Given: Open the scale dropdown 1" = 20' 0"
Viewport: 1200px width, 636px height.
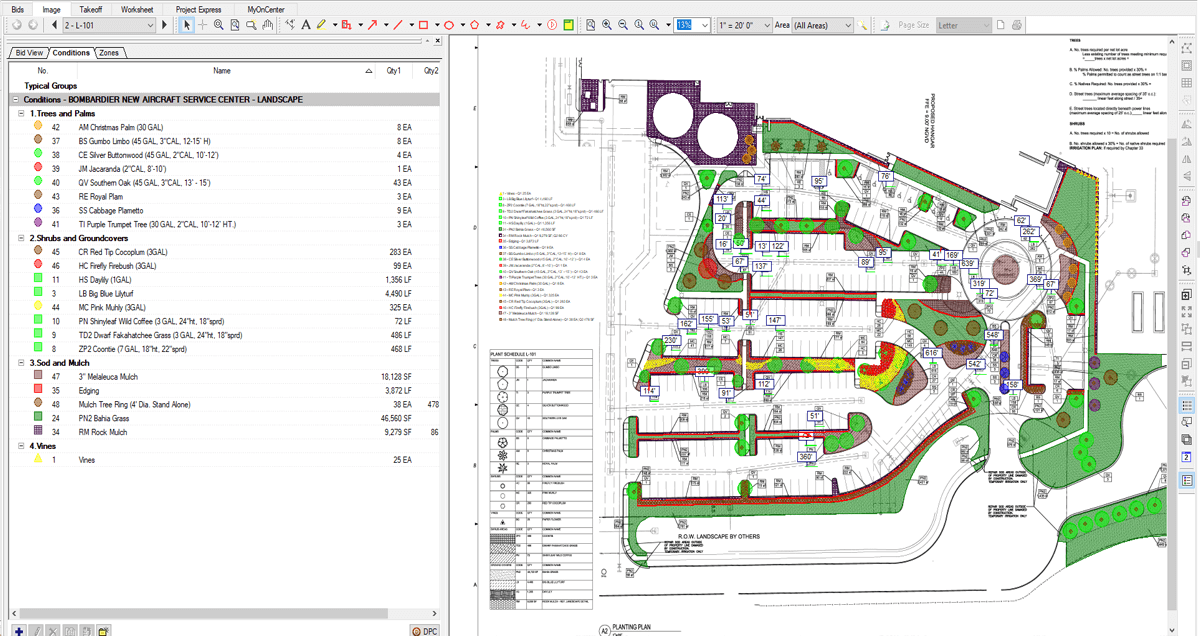Looking at the screenshot, I should (744, 24).
